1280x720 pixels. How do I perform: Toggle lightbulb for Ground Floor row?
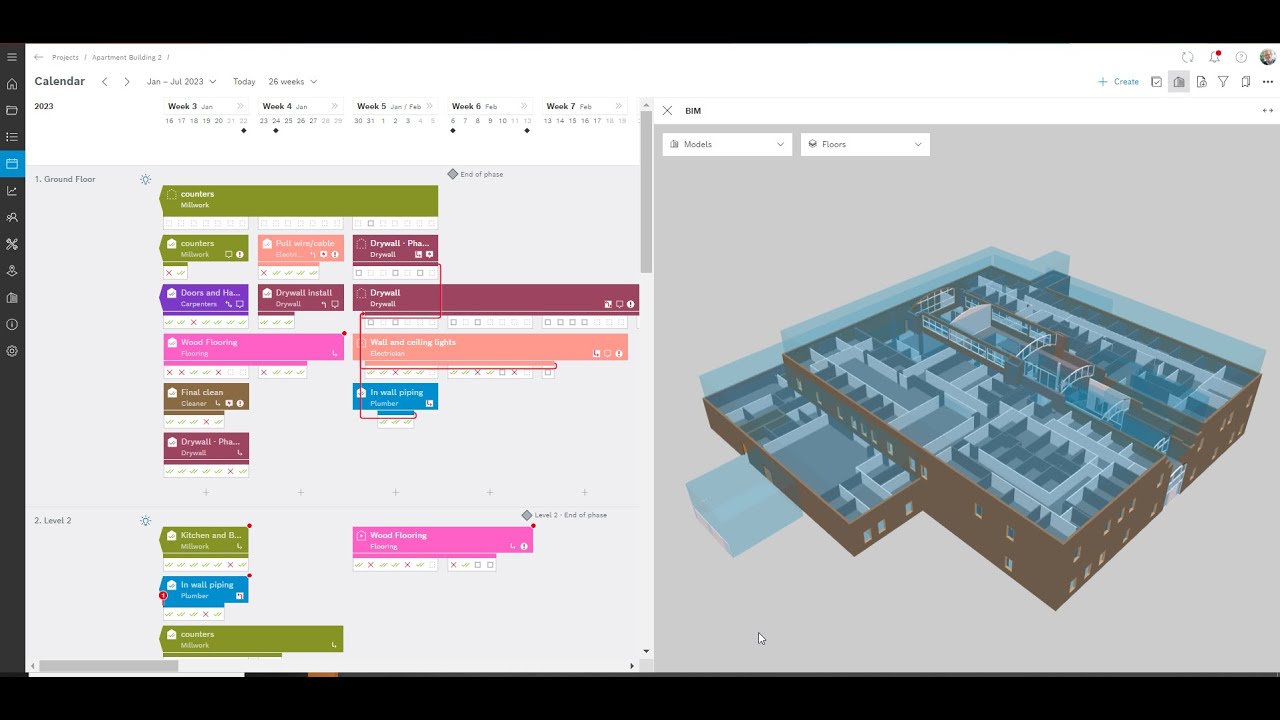(x=145, y=180)
